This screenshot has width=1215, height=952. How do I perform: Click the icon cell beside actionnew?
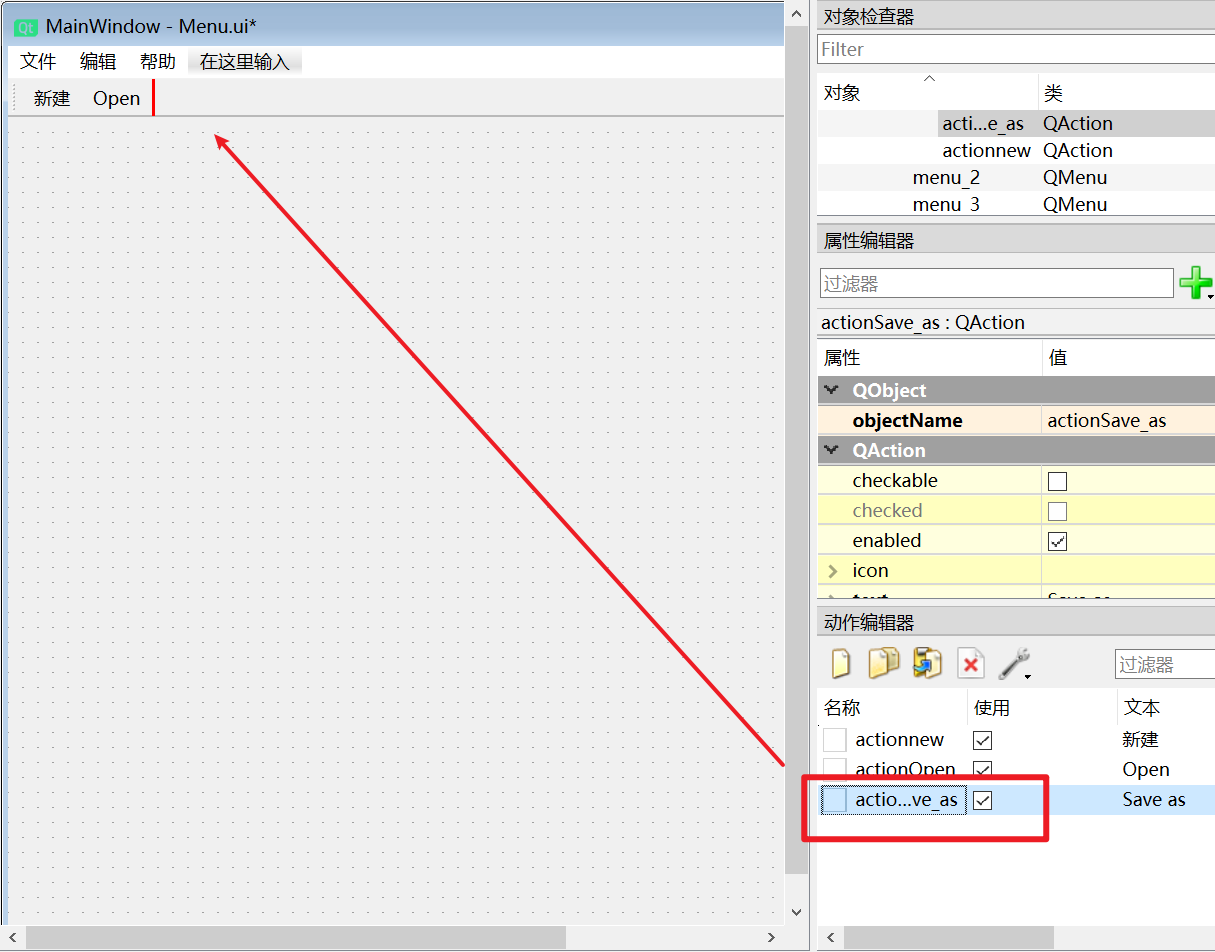(x=835, y=740)
